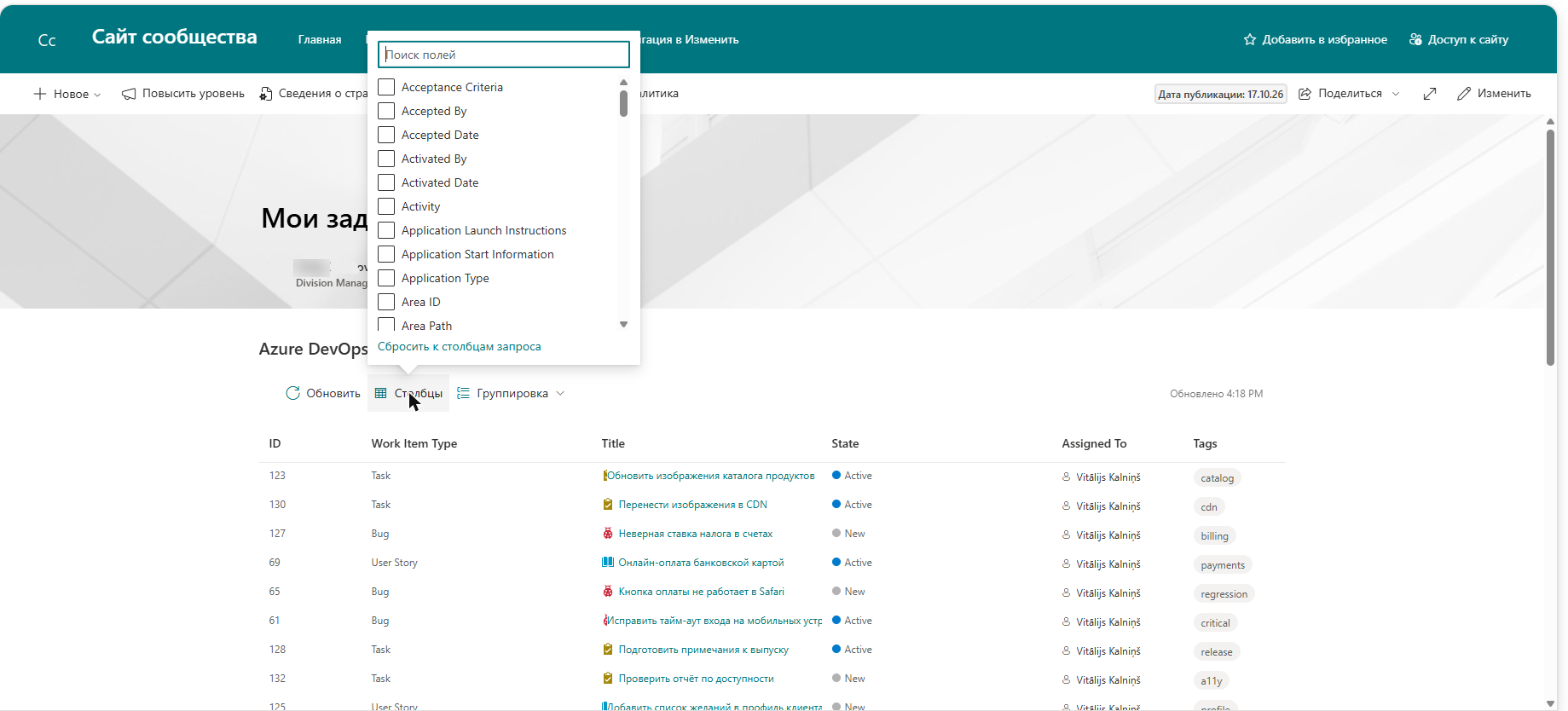Open the Столбцы column picker button
1568x711 pixels.
[409, 393]
